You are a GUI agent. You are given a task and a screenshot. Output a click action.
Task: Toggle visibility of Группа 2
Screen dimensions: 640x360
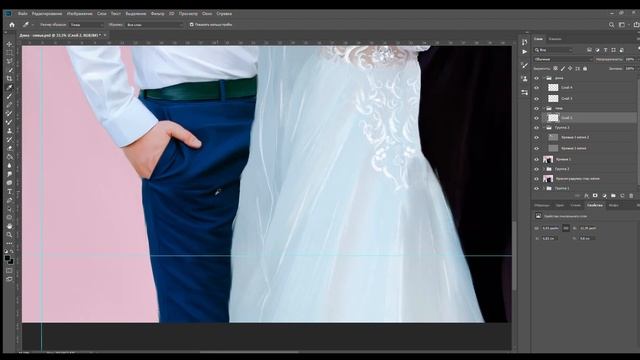[x=537, y=169]
